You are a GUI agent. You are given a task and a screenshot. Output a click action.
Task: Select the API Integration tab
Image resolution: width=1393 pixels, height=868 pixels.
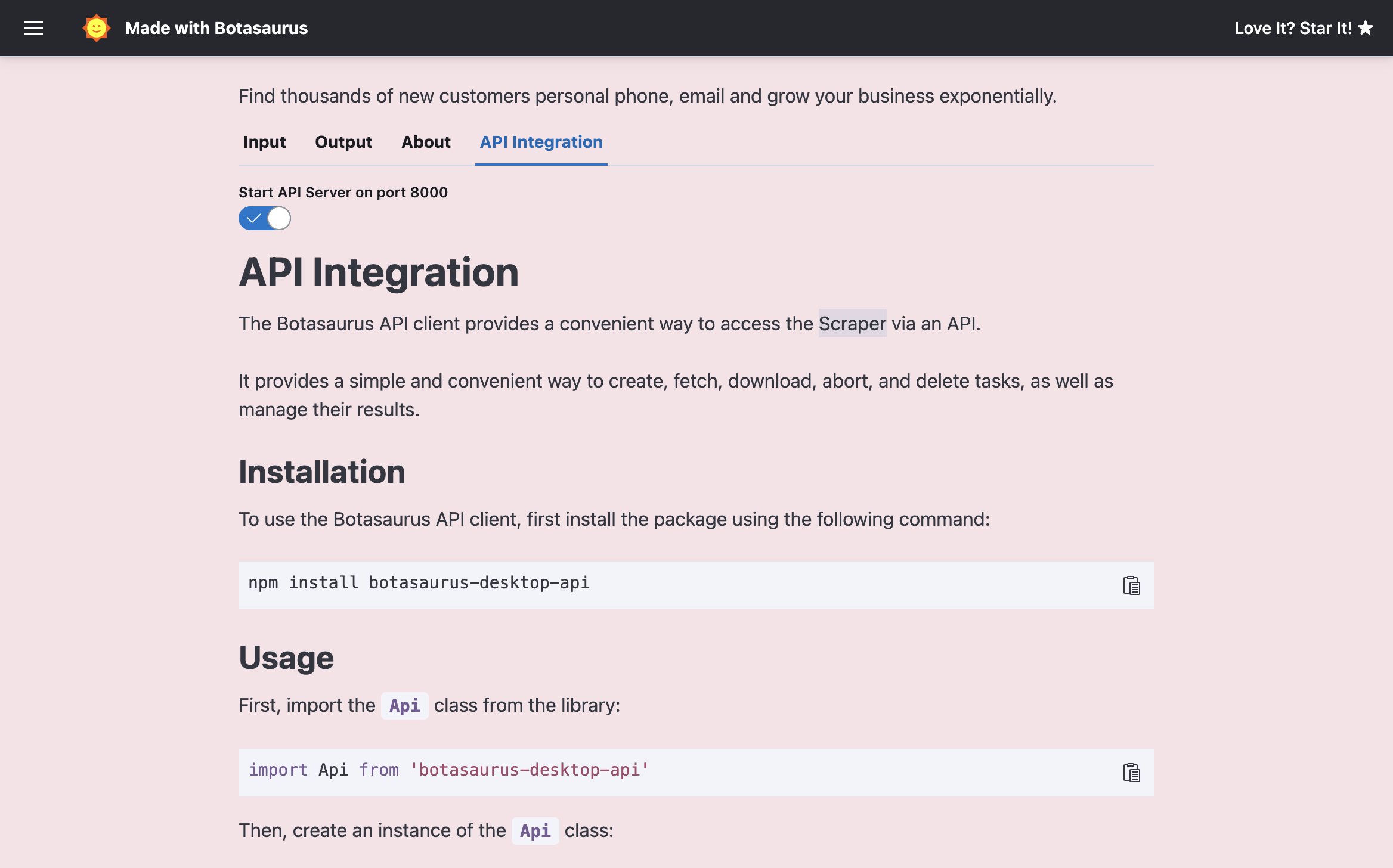coord(541,142)
